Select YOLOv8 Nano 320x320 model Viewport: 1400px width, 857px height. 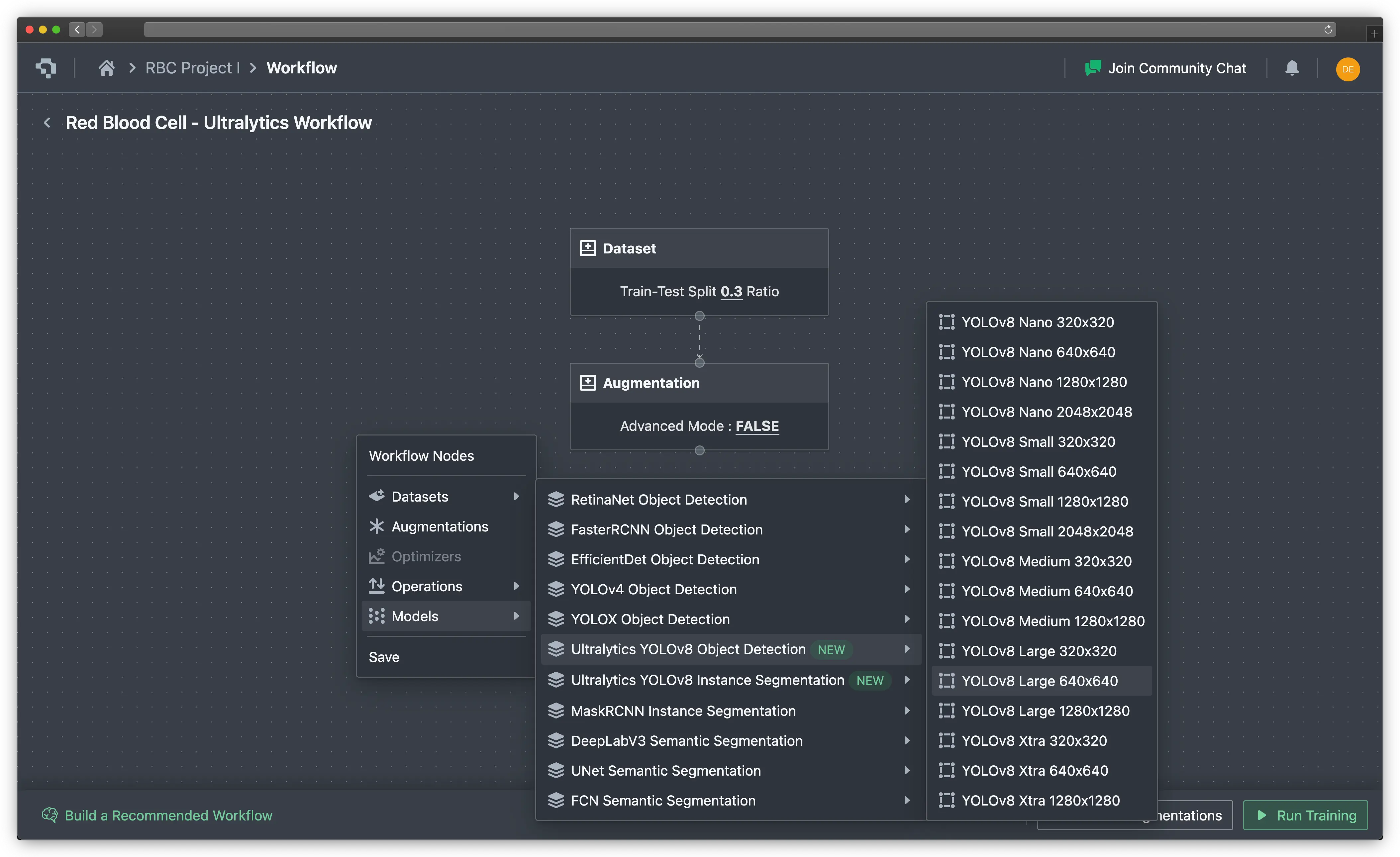1038,322
